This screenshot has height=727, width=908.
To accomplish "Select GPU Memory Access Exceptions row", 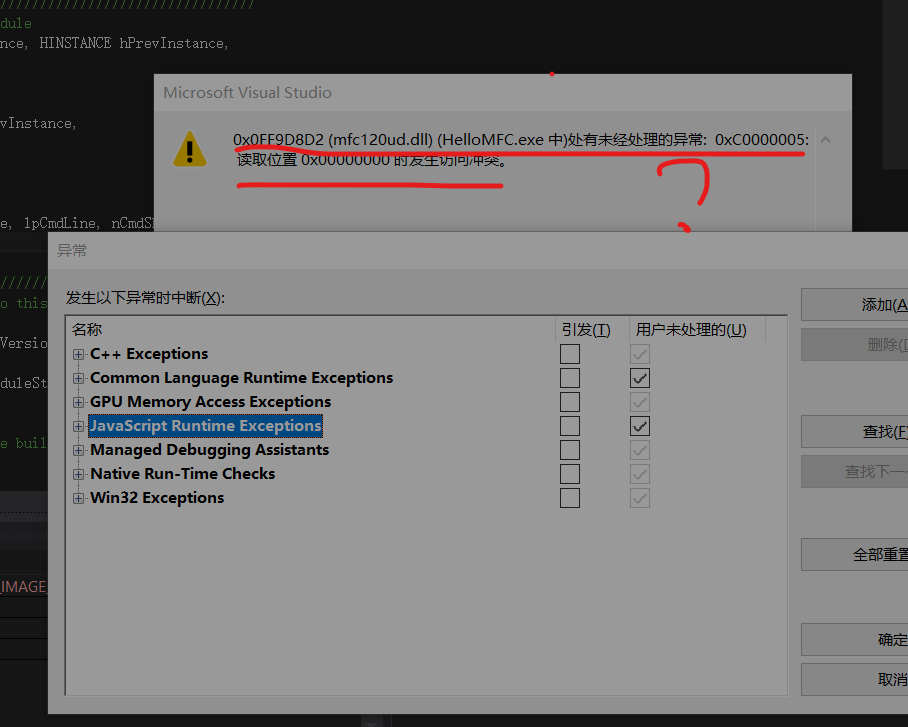I will tap(210, 402).
